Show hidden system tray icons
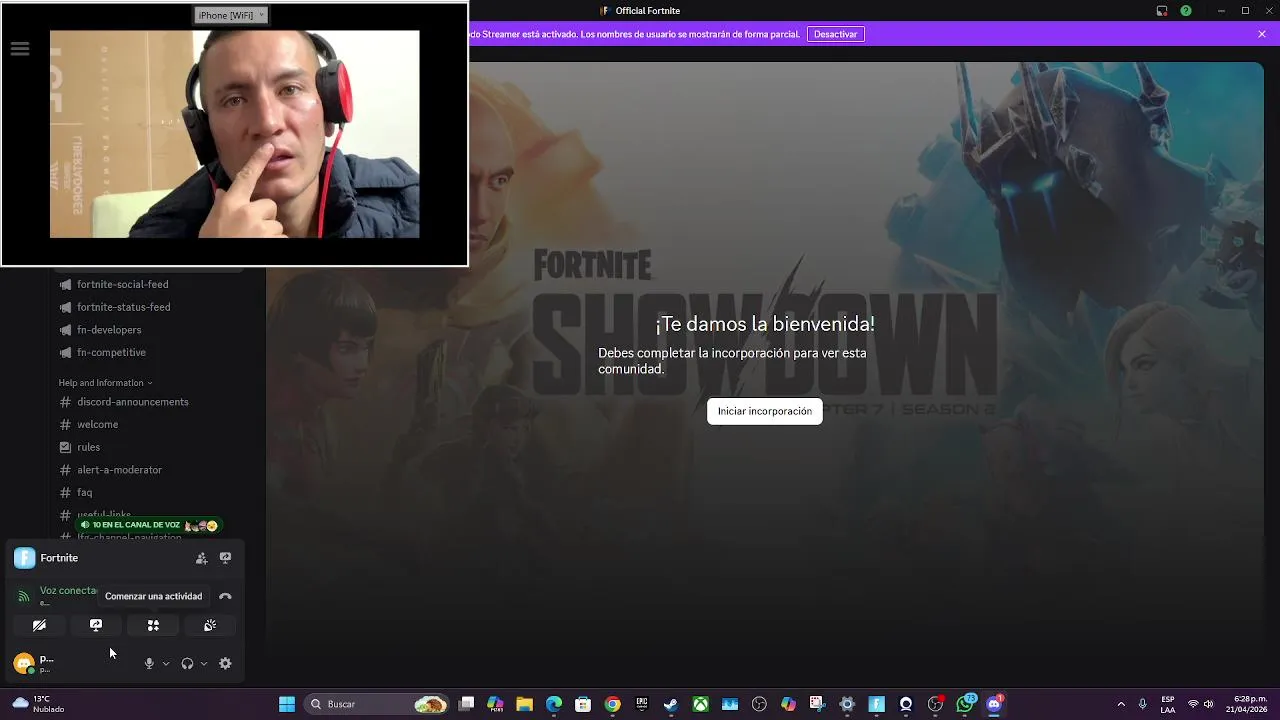This screenshot has height=720, width=1280. pos(1121,704)
